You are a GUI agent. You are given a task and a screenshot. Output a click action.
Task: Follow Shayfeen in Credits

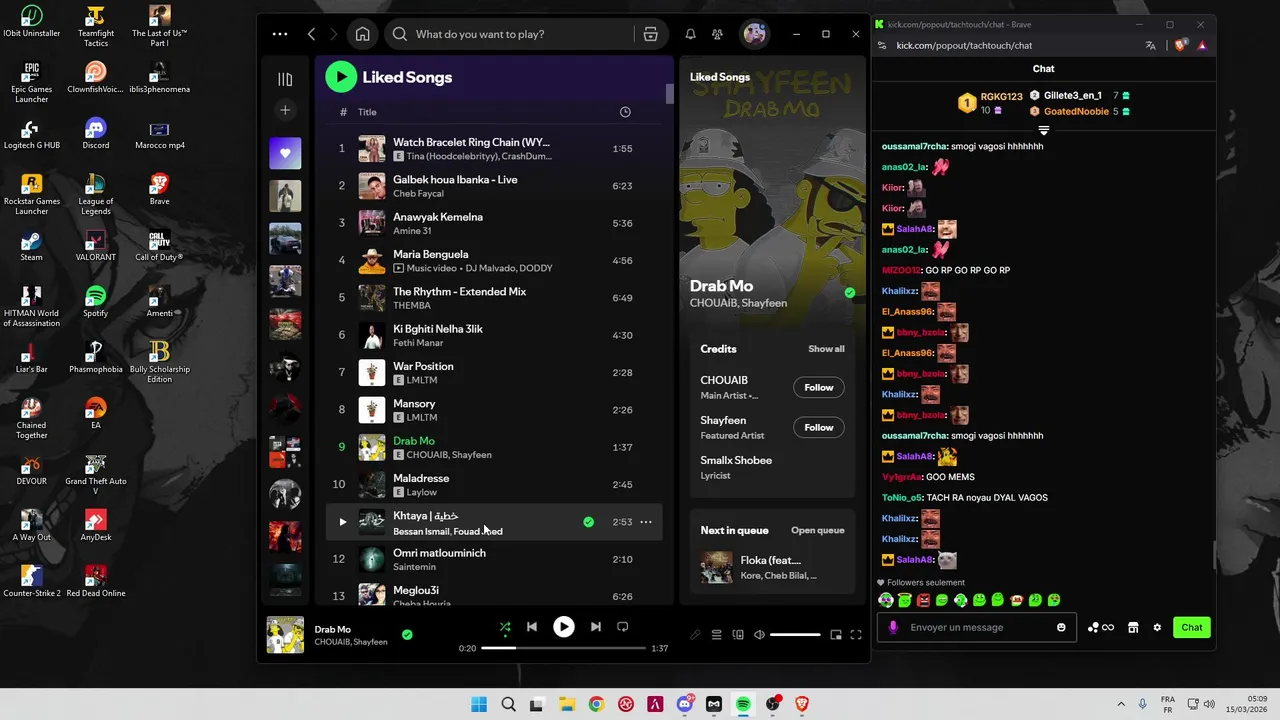819,427
